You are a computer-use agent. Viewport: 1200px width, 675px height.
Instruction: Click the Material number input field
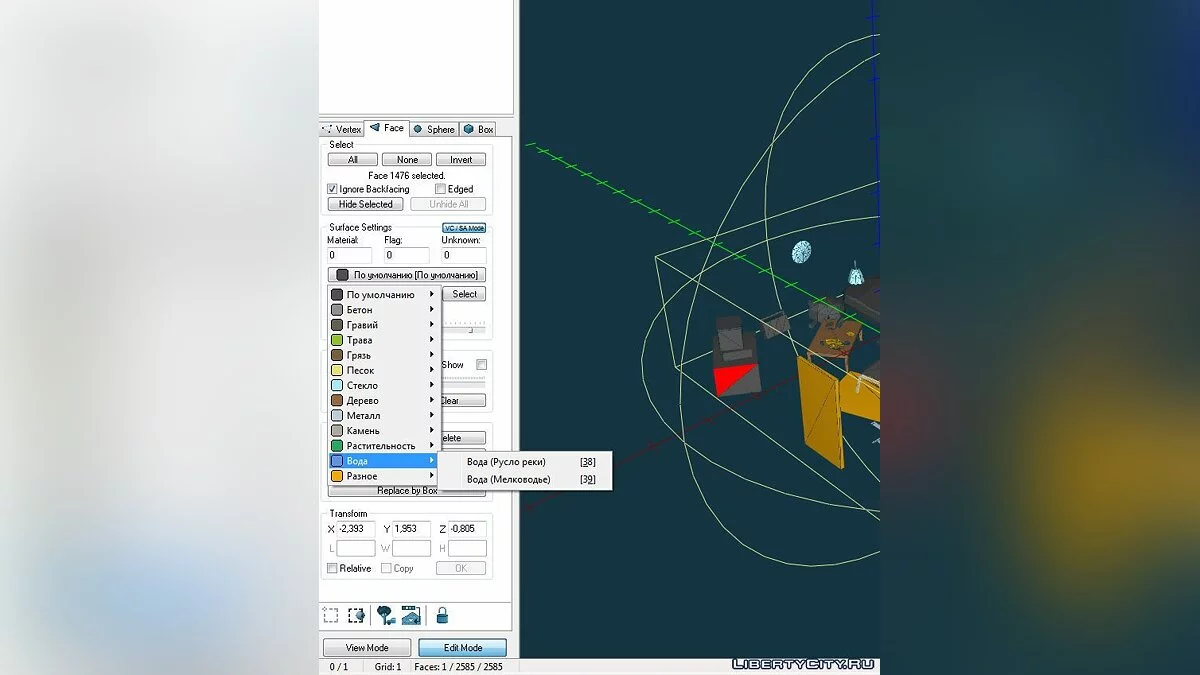point(349,256)
